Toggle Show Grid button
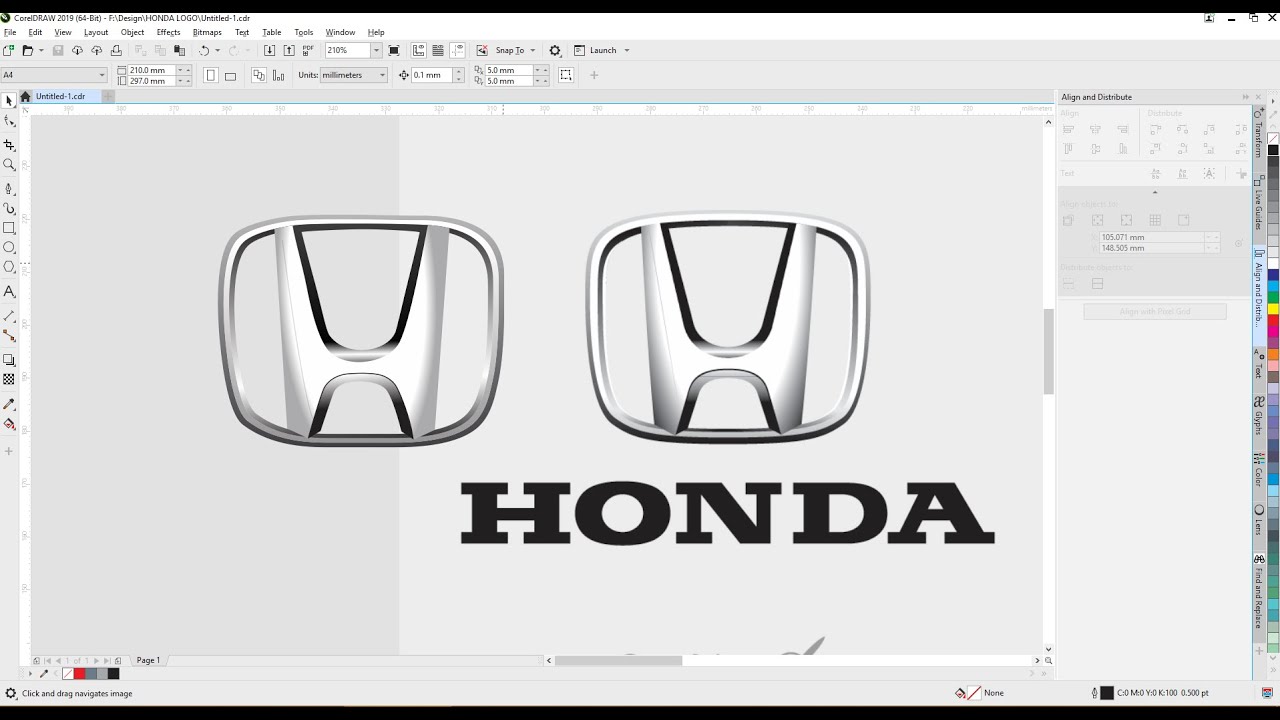1280x720 pixels. (x=438, y=50)
